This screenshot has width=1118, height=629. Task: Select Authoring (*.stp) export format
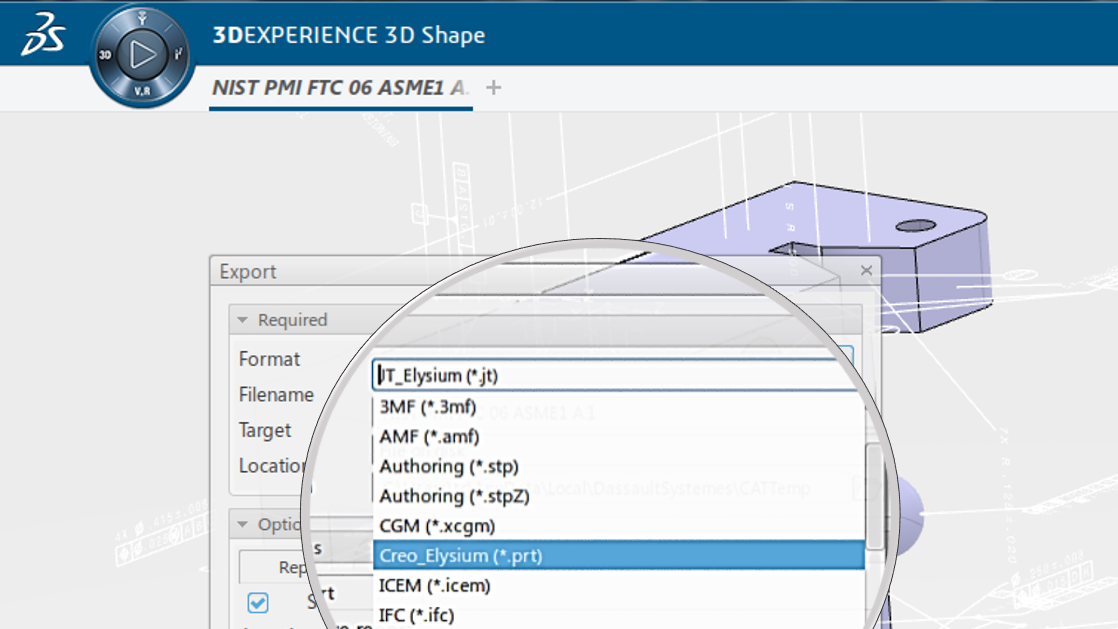[618, 467]
